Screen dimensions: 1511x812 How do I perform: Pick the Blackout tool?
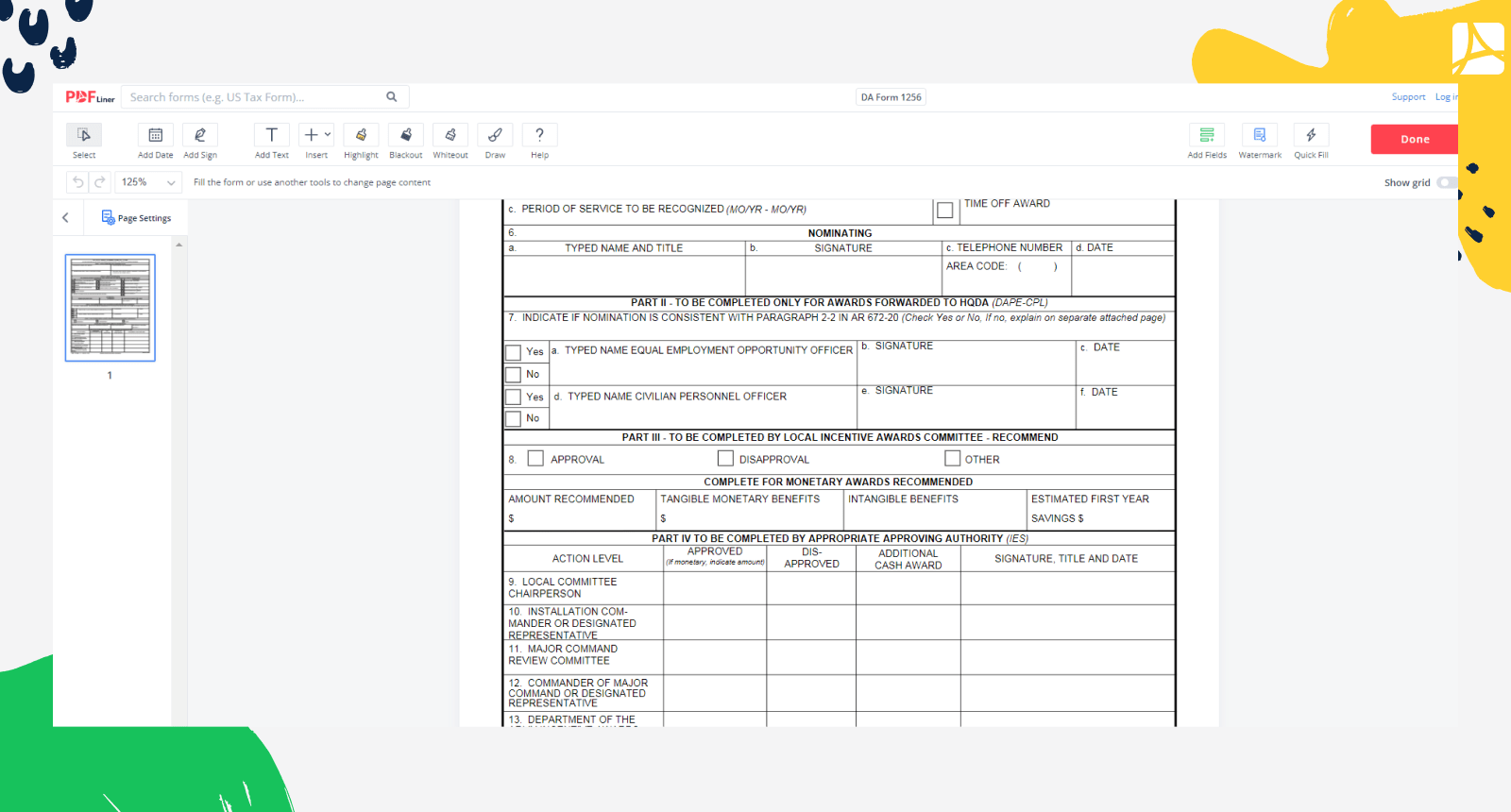406,136
